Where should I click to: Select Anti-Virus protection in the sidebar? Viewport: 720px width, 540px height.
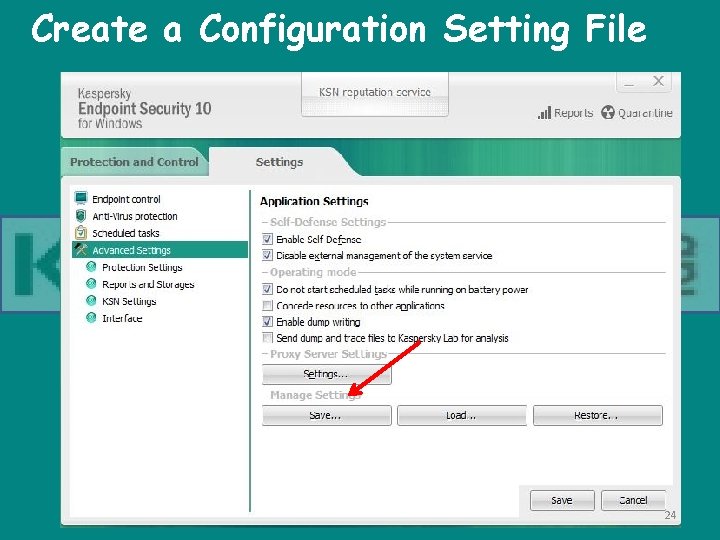(x=135, y=216)
